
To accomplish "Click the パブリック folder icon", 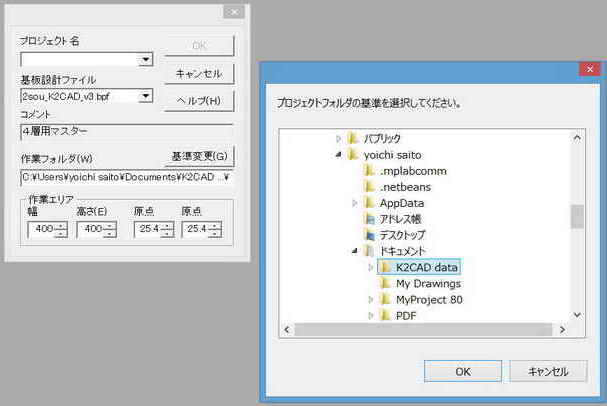I will (x=353, y=138).
